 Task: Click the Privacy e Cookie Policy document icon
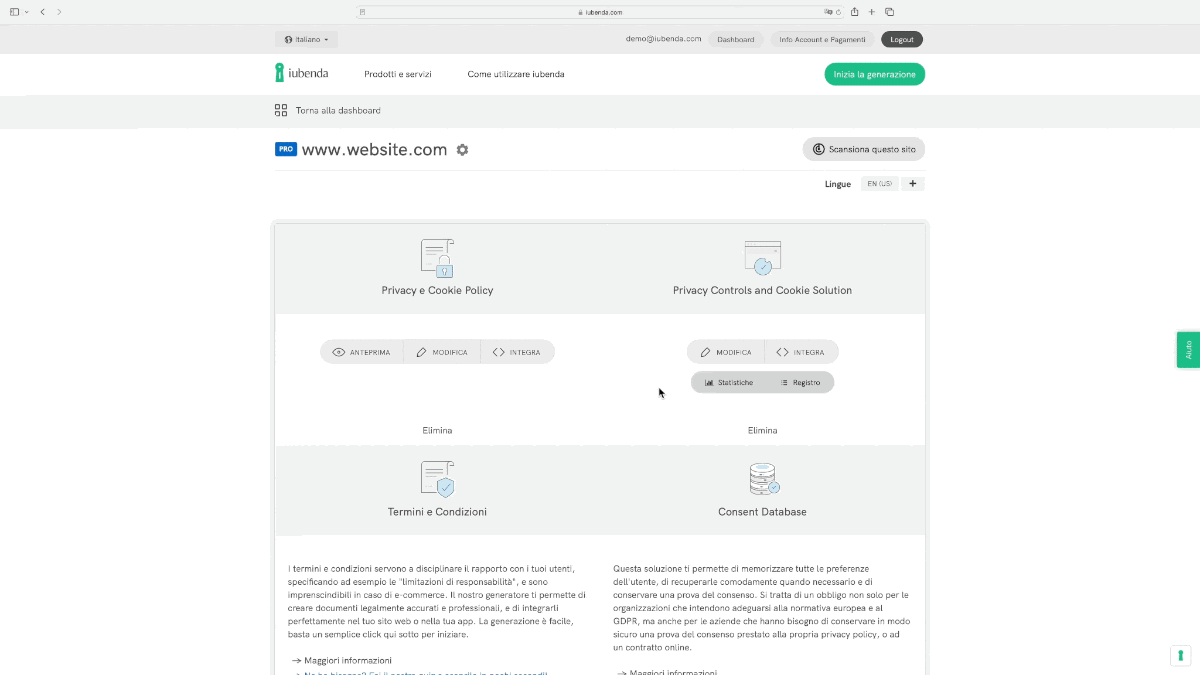(x=437, y=258)
